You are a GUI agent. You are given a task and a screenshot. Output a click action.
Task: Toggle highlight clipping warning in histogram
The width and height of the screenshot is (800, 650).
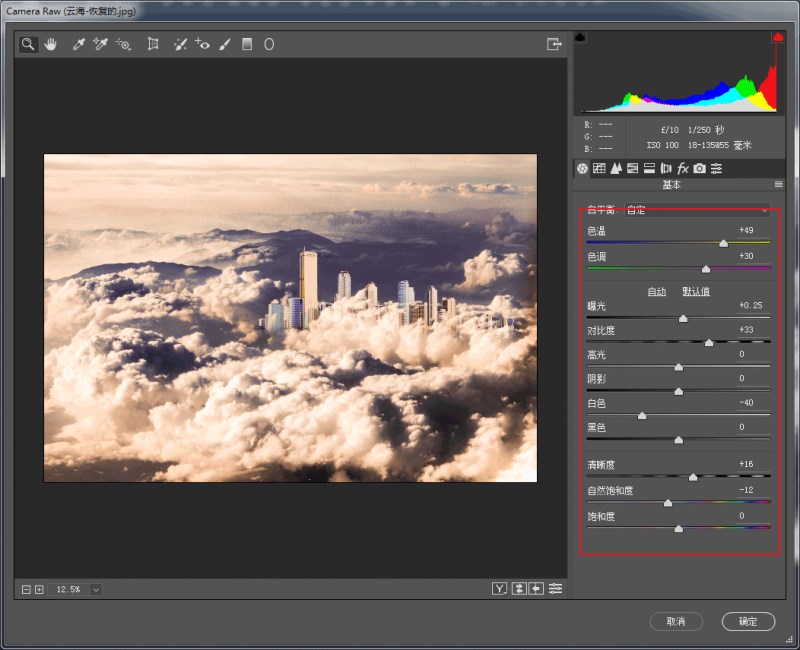point(776,37)
